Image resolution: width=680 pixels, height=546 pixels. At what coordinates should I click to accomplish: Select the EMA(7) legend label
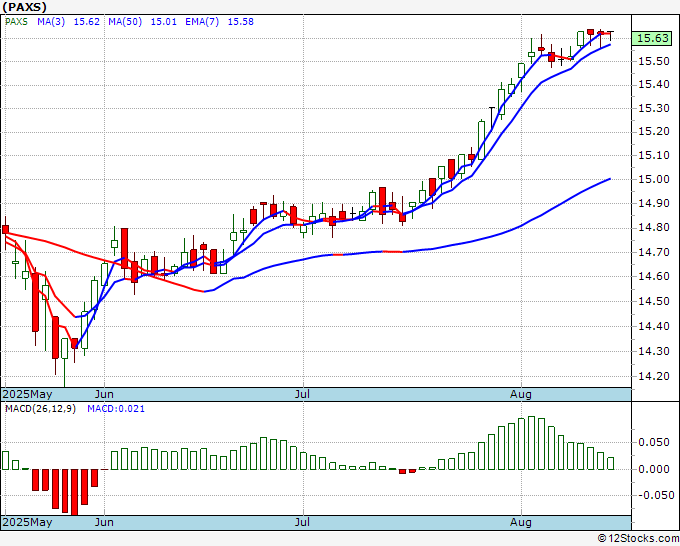pos(202,22)
